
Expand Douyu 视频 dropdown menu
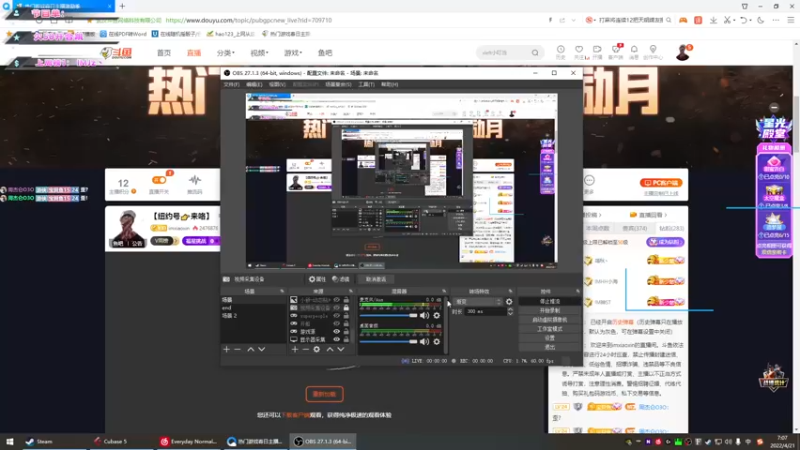(x=259, y=53)
